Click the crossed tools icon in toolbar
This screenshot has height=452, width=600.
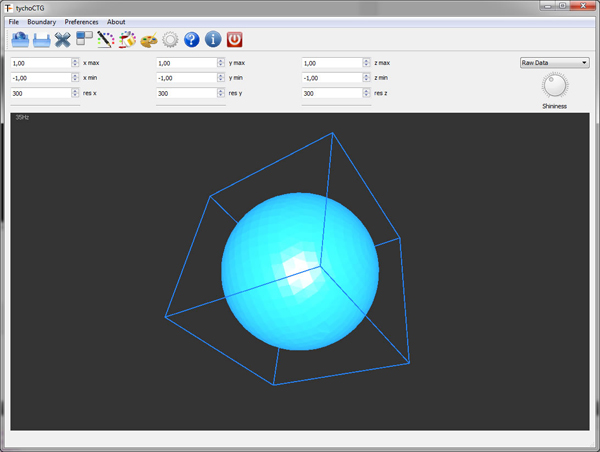(x=62, y=40)
